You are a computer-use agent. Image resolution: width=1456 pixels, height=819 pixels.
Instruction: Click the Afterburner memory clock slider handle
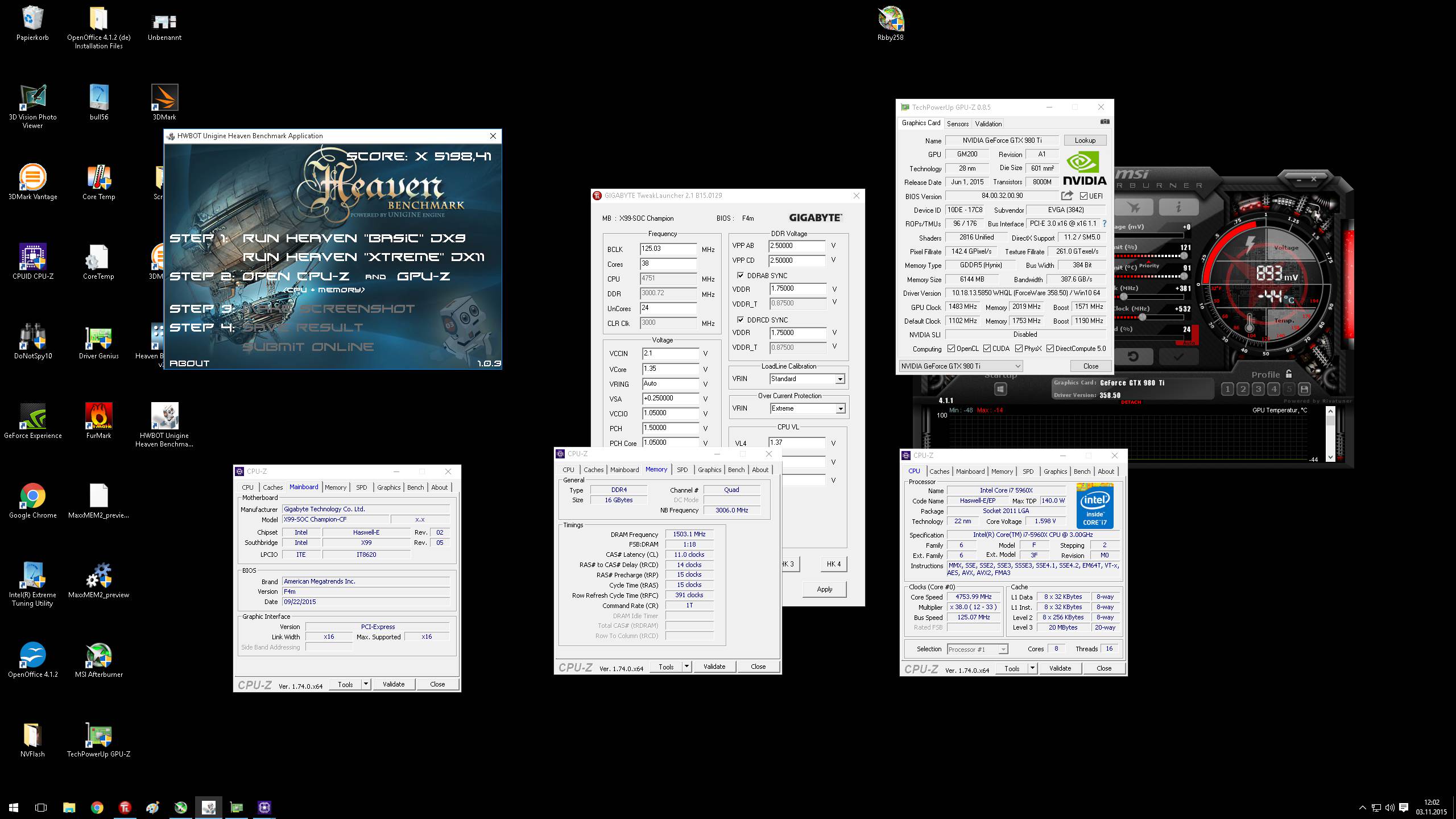(1143, 317)
